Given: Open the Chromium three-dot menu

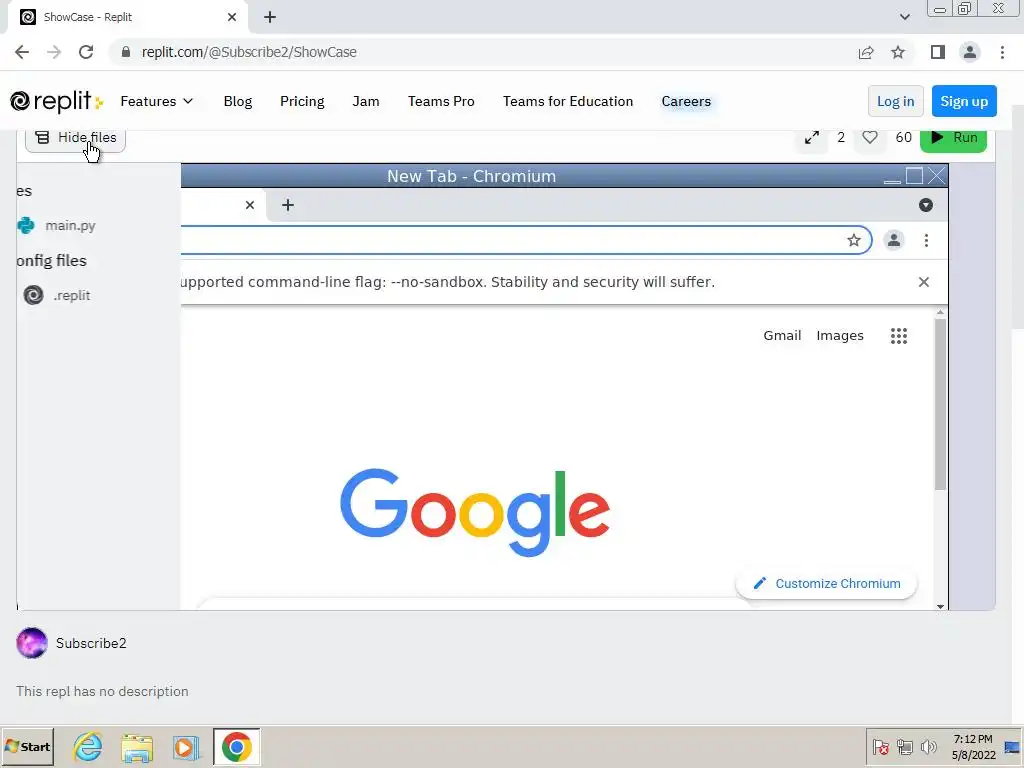Looking at the screenshot, I should 926,240.
